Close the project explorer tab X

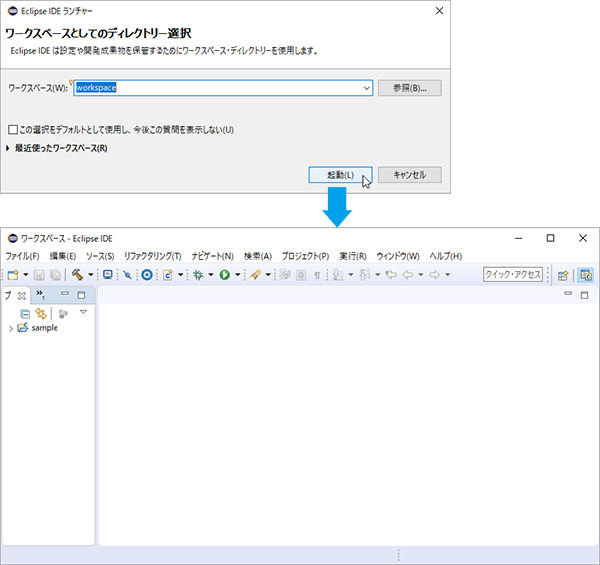[22, 296]
